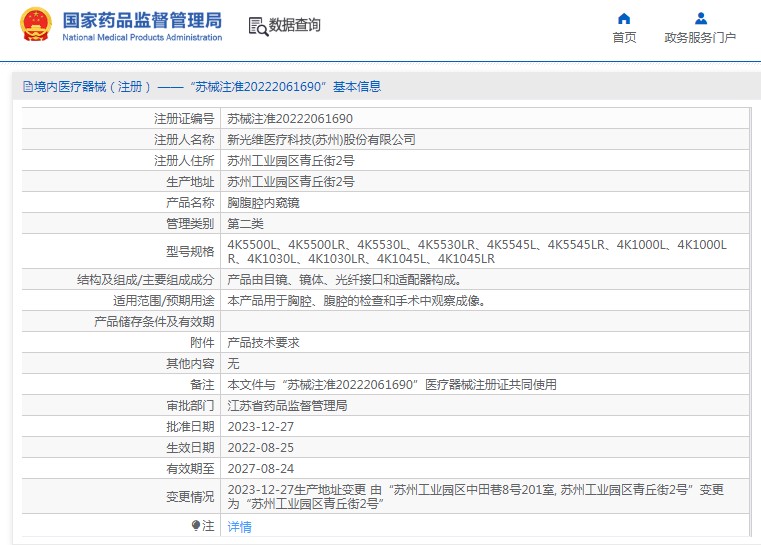
Task: Click the 变更情况 change description text
Action: (x=476, y=496)
